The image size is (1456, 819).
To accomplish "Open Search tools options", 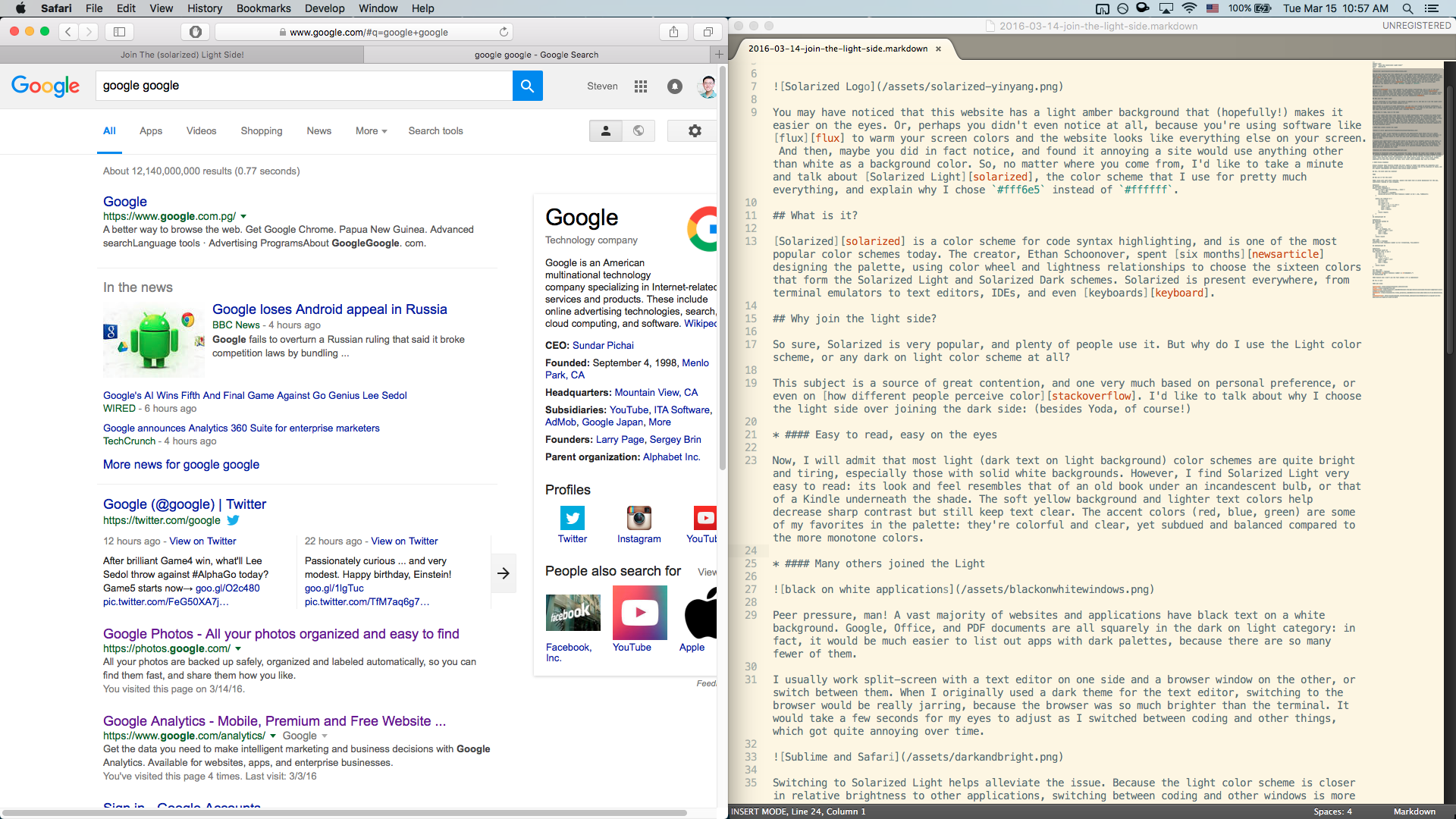I will pos(435,131).
